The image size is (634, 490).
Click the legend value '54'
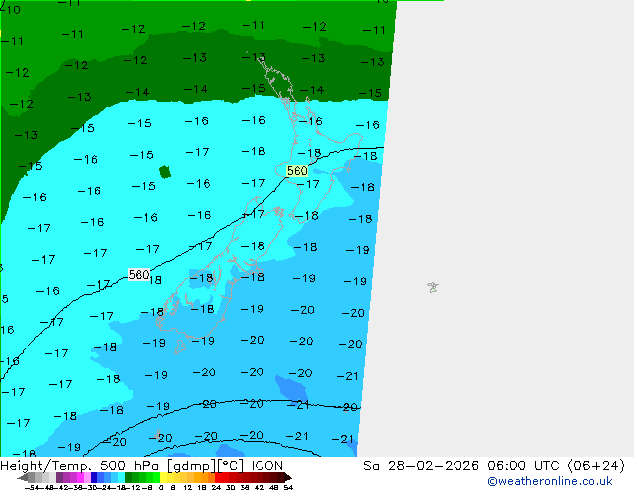coord(288,488)
